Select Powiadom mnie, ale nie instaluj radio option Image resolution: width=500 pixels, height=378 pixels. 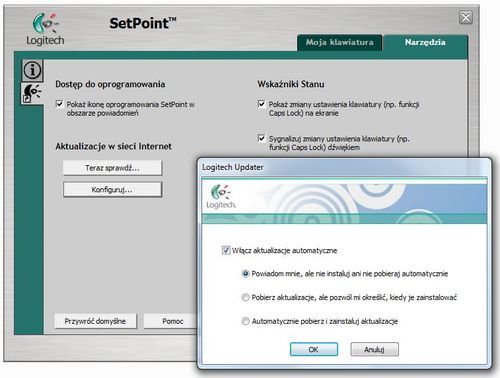[245, 274]
